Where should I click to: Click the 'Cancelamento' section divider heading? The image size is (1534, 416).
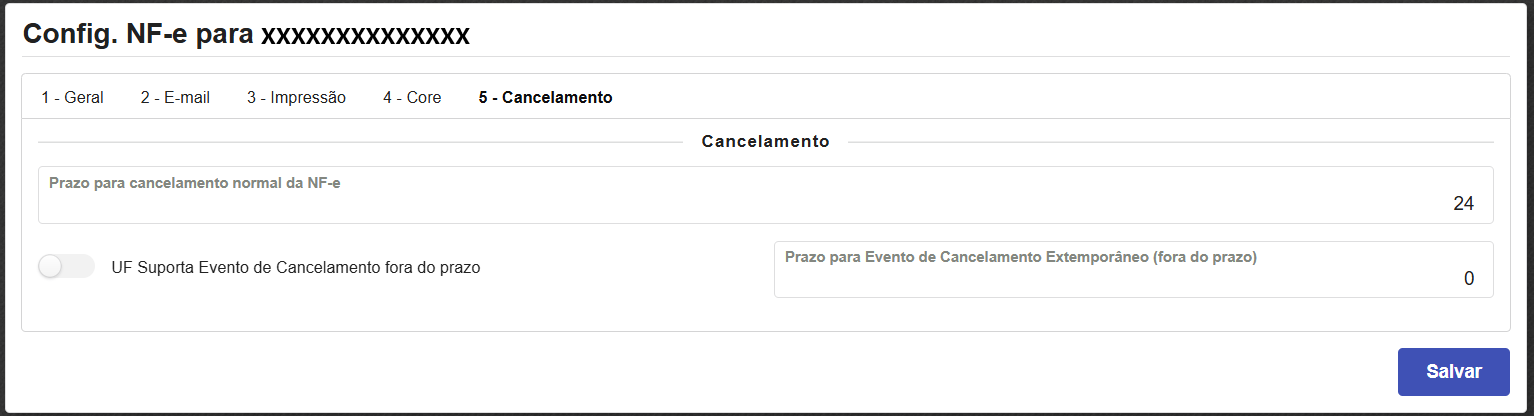(x=765, y=142)
